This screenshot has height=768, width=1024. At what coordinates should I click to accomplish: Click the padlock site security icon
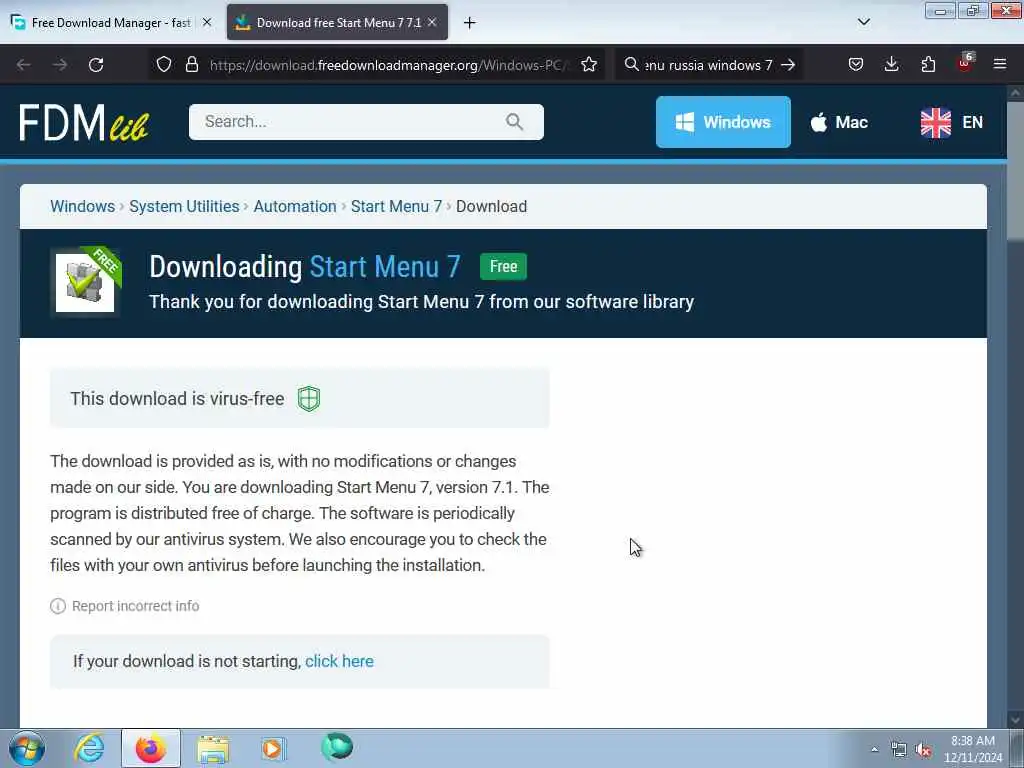point(191,65)
